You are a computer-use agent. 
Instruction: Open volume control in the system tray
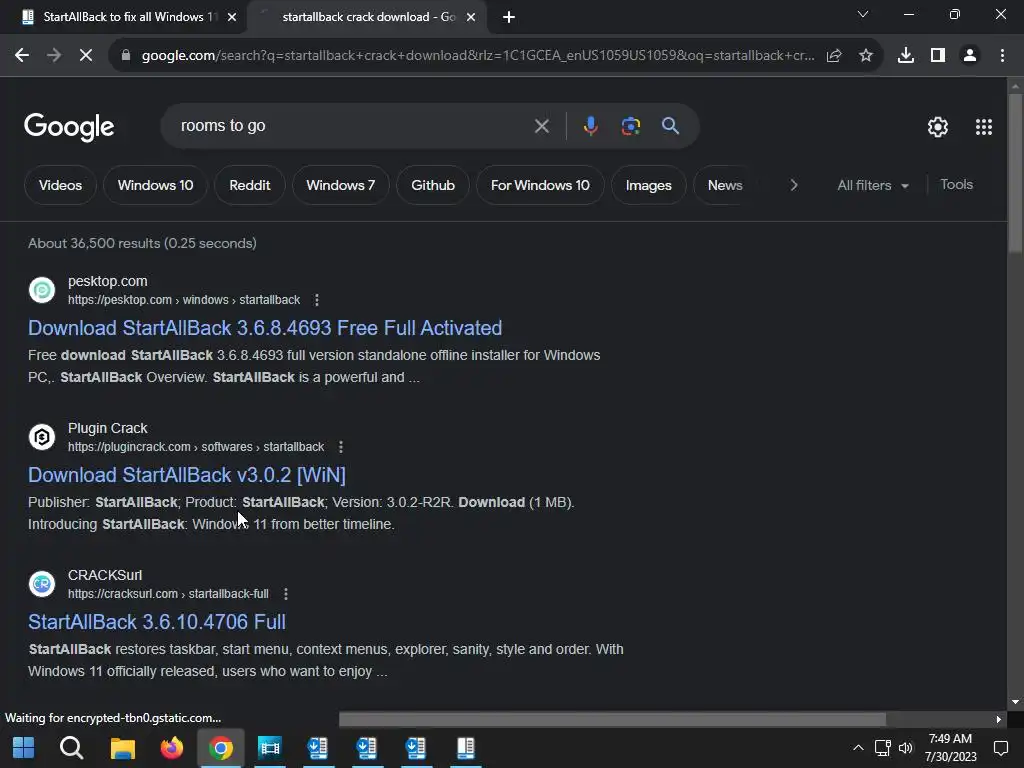(x=906, y=748)
